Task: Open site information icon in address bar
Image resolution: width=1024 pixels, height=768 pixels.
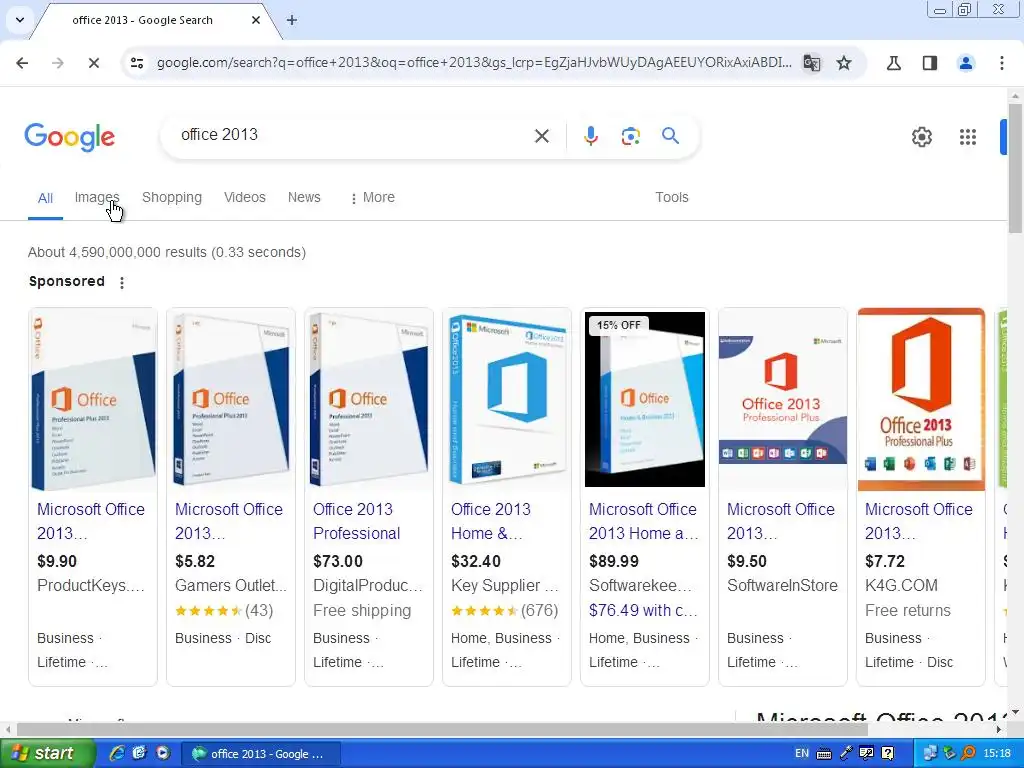Action: tap(137, 63)
